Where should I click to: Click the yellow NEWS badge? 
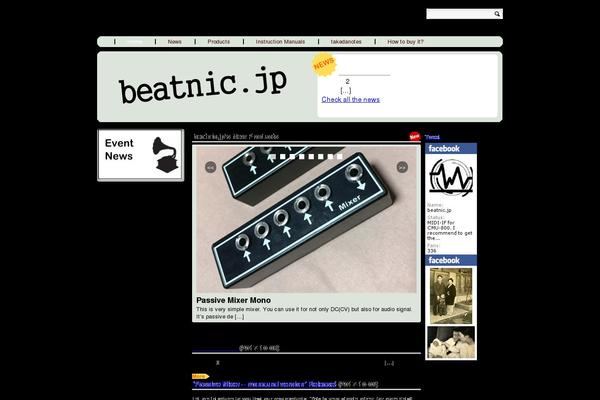pyautogui.click(x=324, y=64)
